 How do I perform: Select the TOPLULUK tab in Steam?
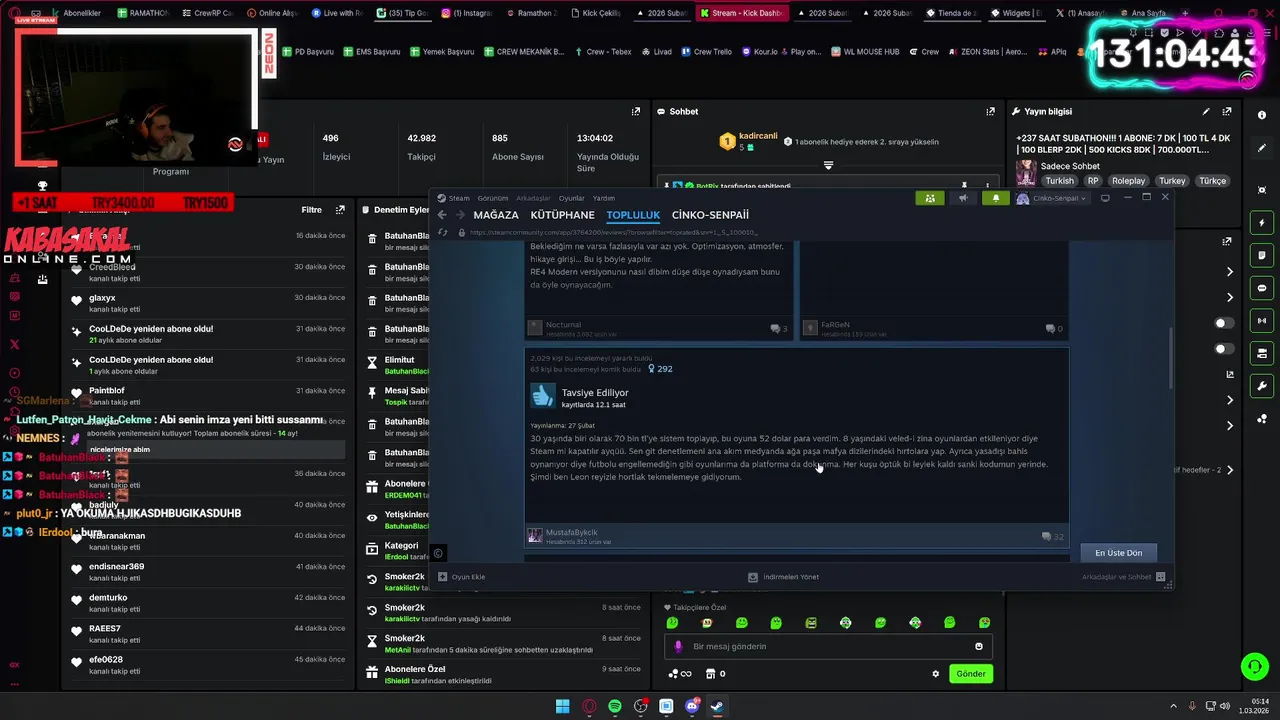pyautogui.click(x=633, y=215)
